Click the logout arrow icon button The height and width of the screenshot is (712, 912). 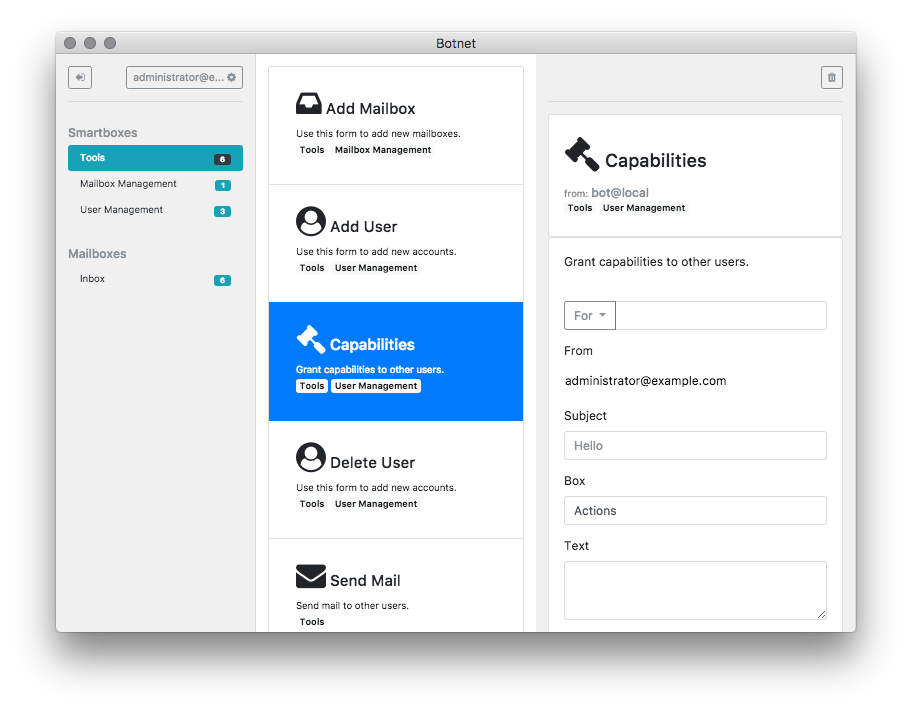coord(80,77)
